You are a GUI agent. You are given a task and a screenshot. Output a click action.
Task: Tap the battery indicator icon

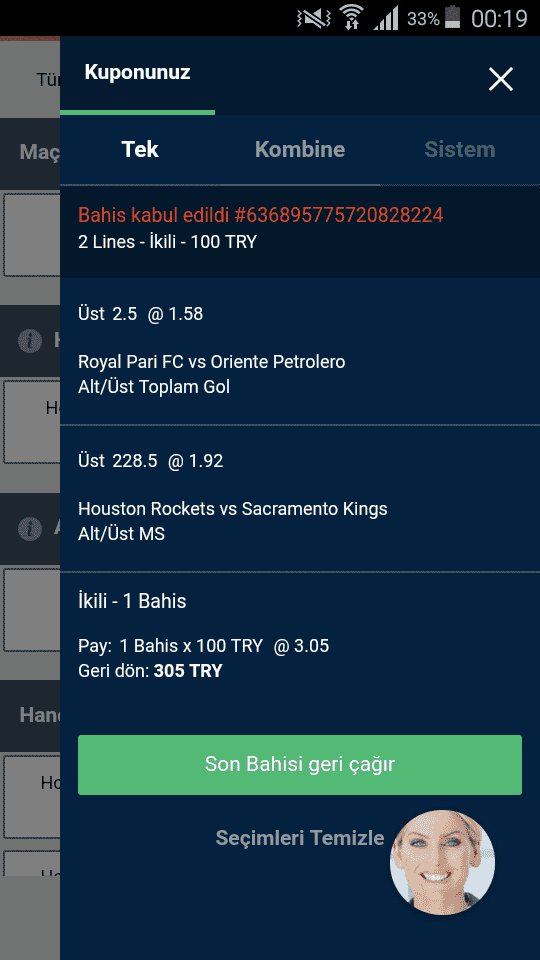coord(452,17)
